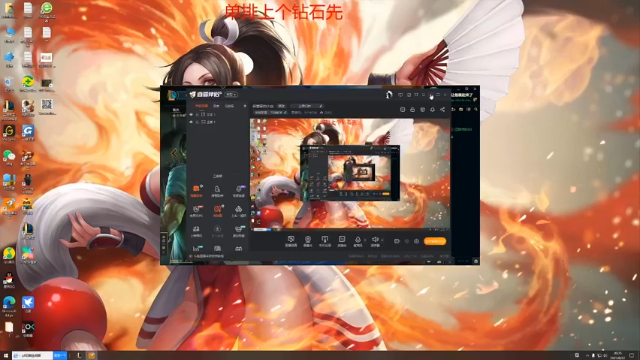Open the orange tool at the start of the tool grid

pyautogui.click(x=197, y=190)
